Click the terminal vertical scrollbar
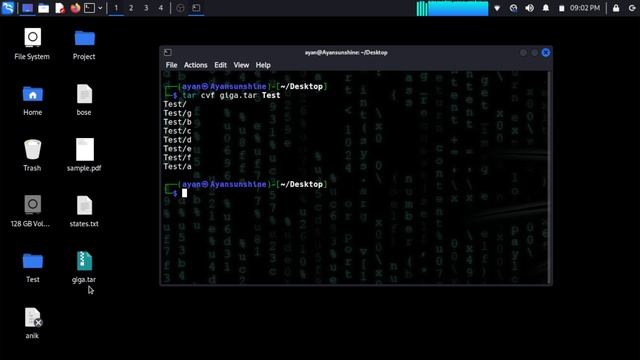The width and height of the screenshot is (640, 360). 549,178
